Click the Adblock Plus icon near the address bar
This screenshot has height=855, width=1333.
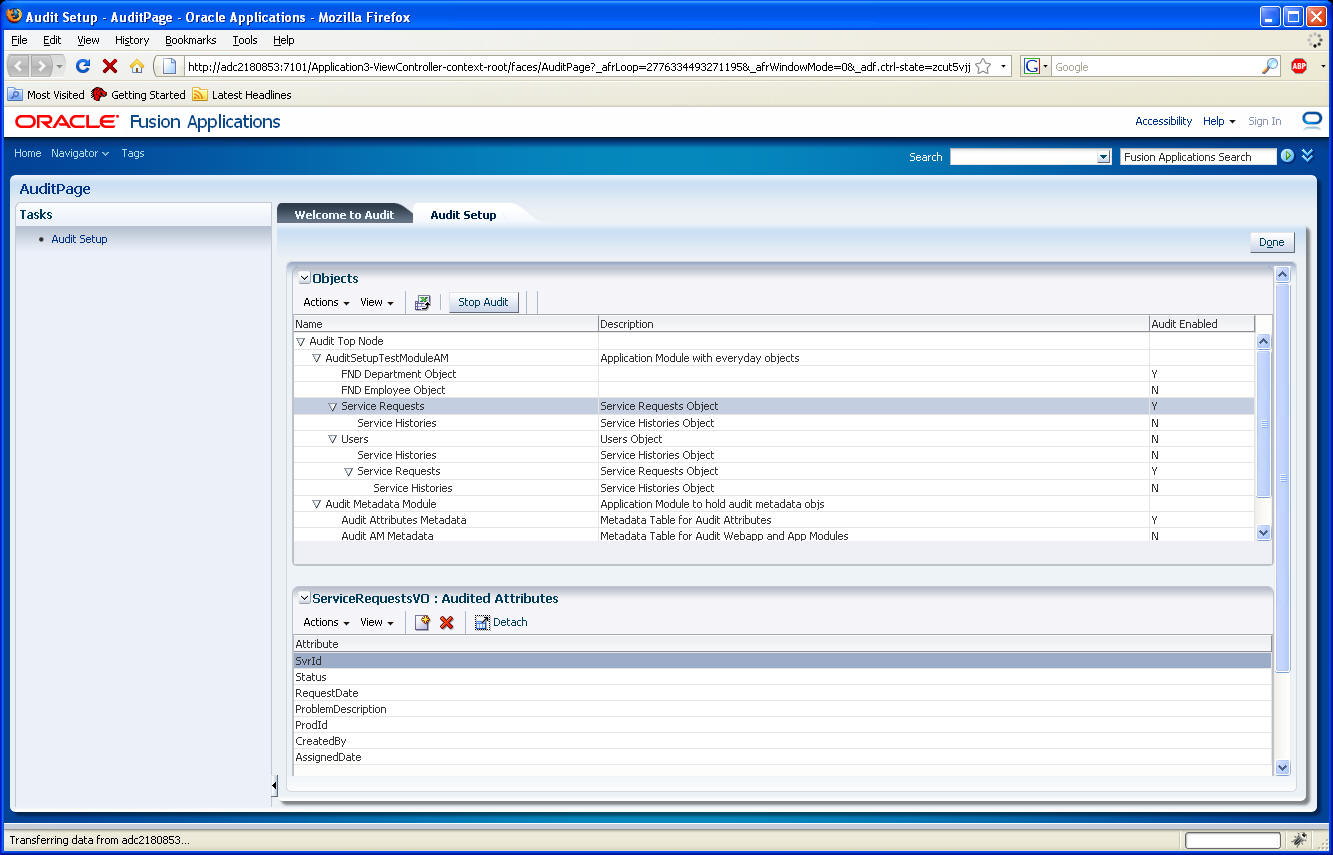[1297, 66]
